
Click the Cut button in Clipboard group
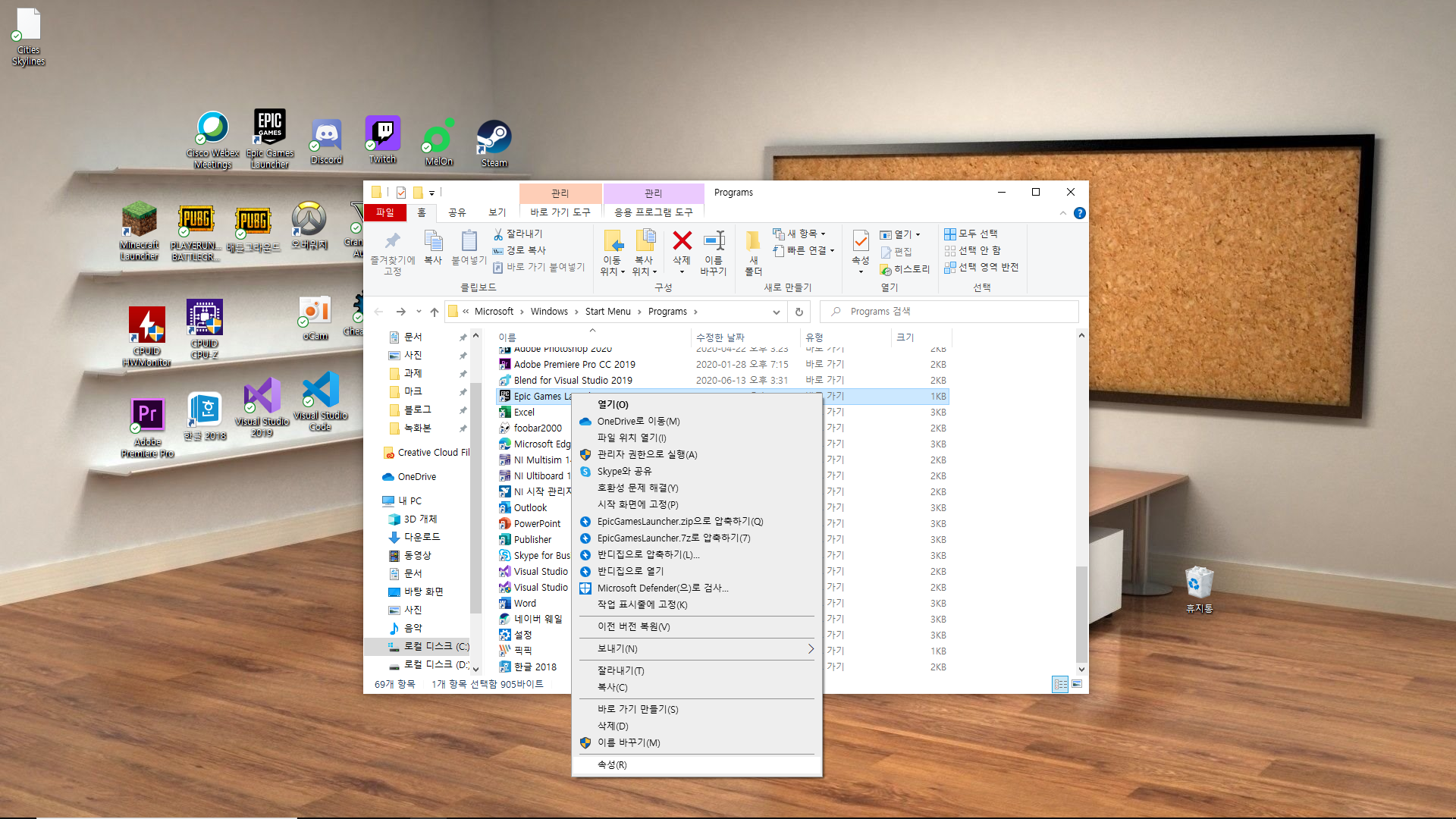tap(518, 234)
